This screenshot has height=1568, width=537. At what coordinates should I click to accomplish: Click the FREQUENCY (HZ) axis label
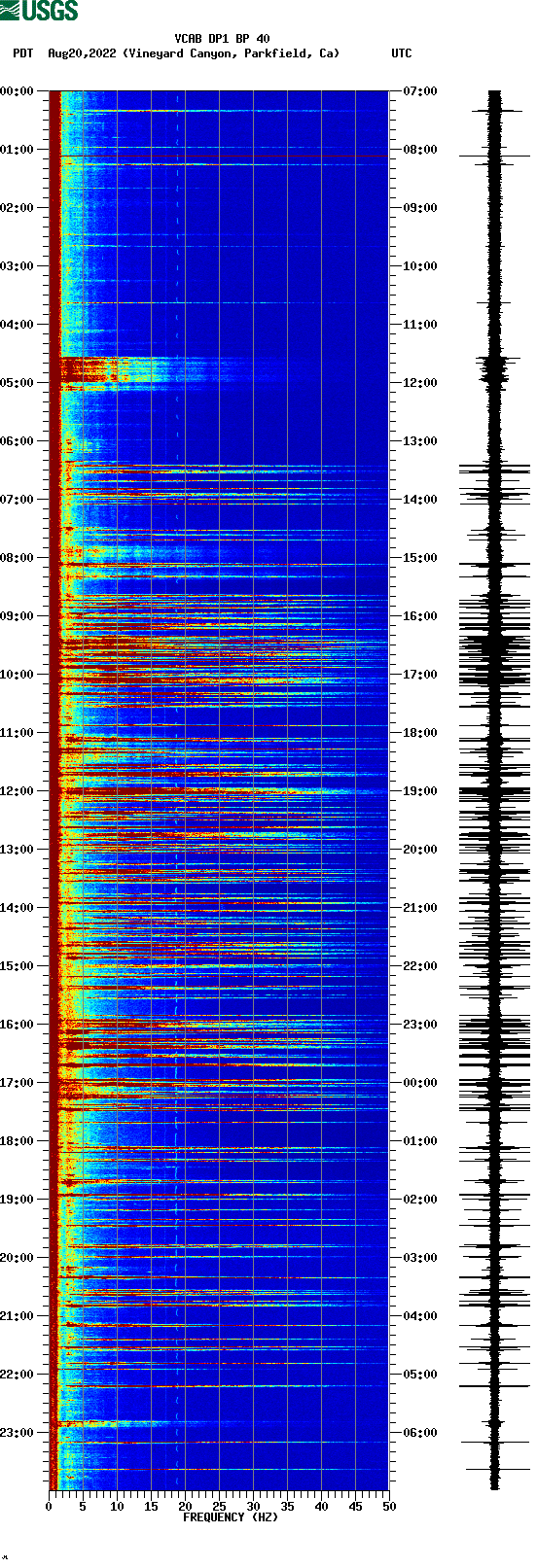point(231,1517)
